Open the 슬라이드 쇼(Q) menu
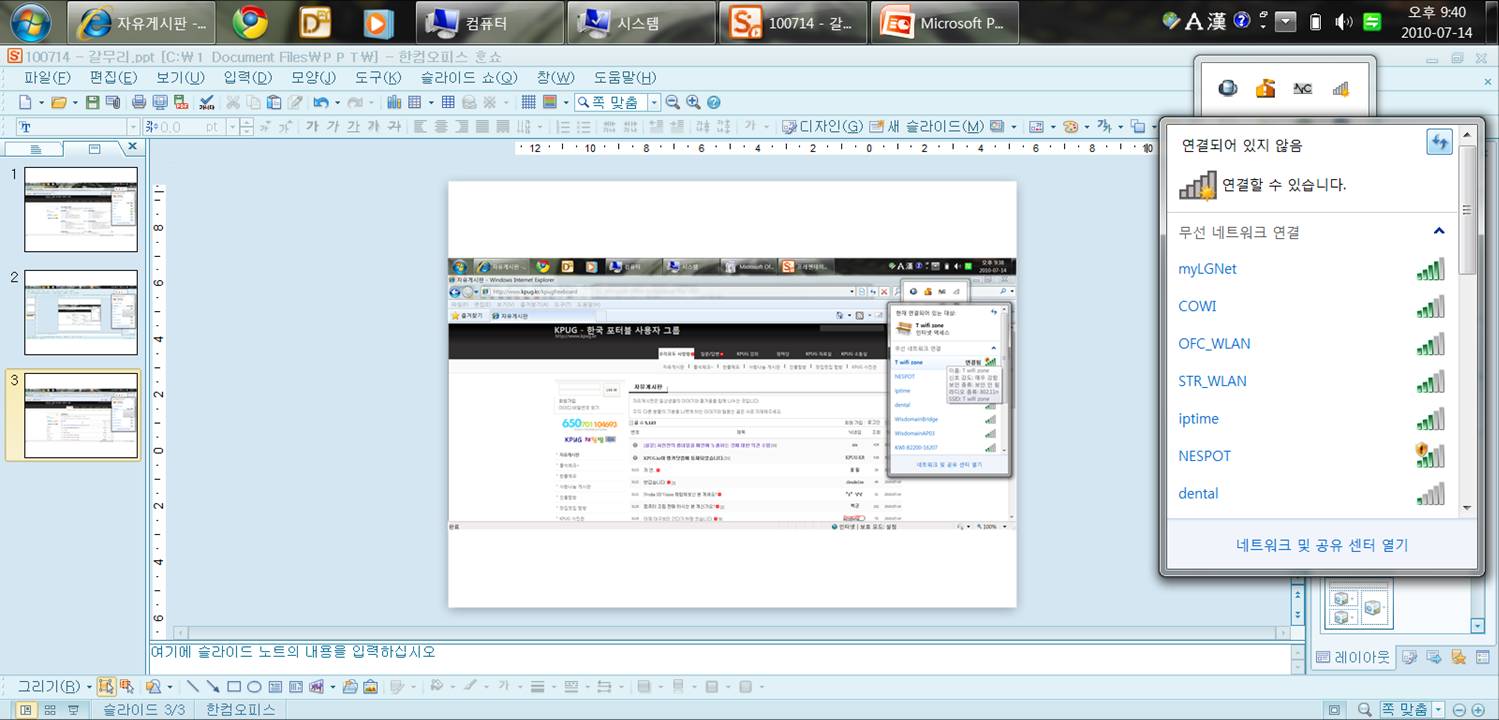 469,77
